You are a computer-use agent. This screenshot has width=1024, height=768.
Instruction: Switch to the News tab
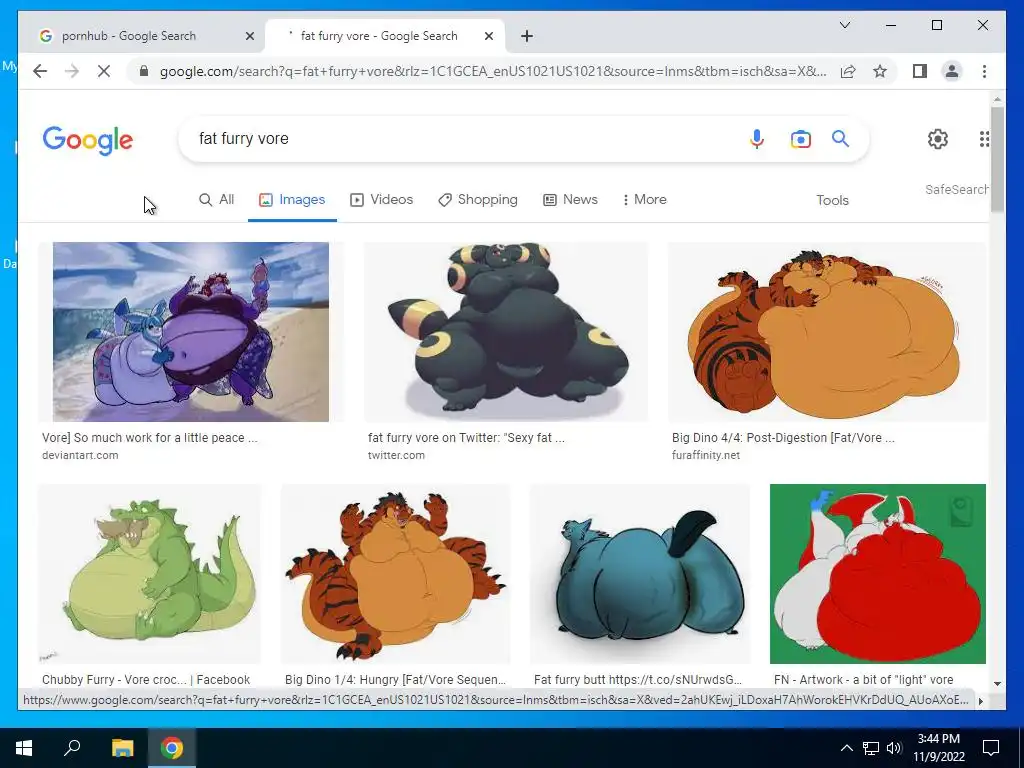[x=570, y=200]
